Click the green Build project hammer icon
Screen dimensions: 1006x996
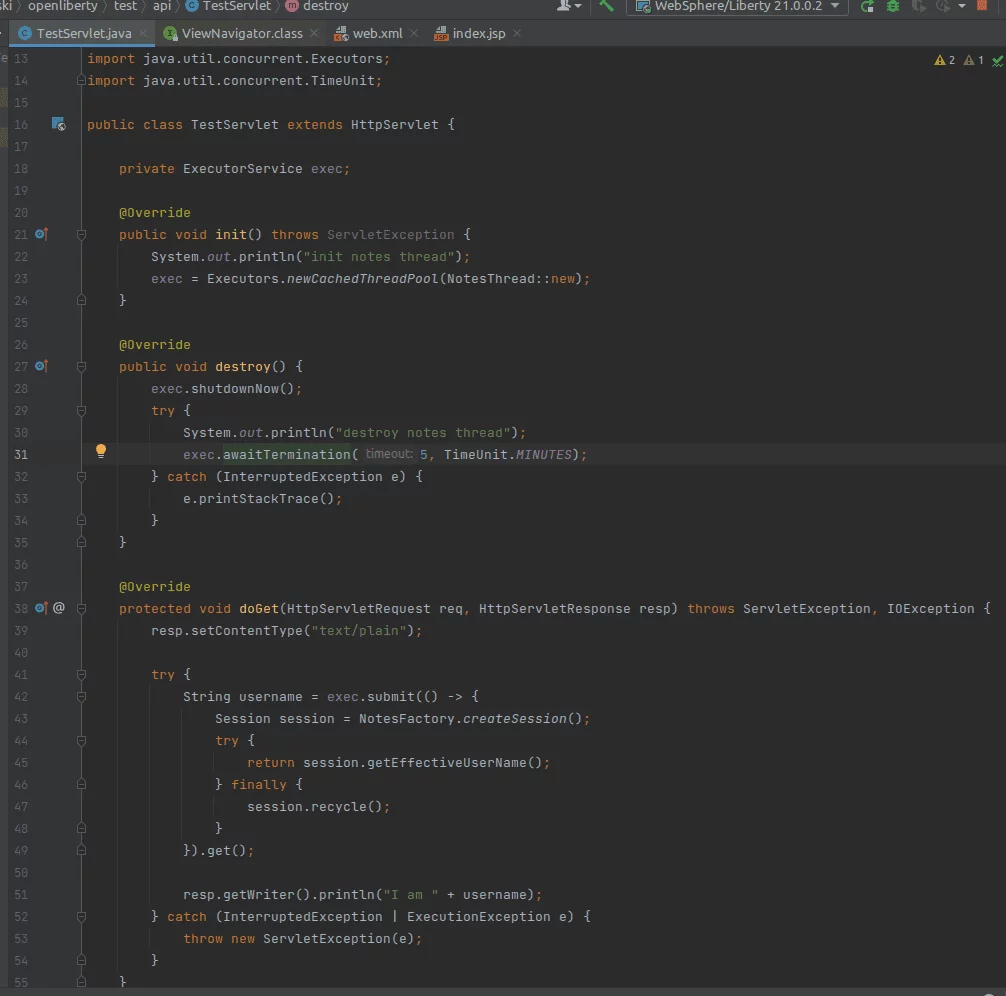(606, 6)
